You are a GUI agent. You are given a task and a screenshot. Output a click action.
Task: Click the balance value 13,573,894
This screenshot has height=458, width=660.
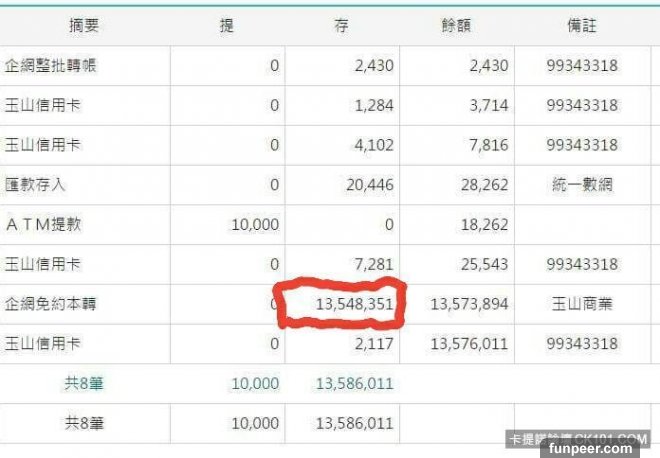coord(469,304)
